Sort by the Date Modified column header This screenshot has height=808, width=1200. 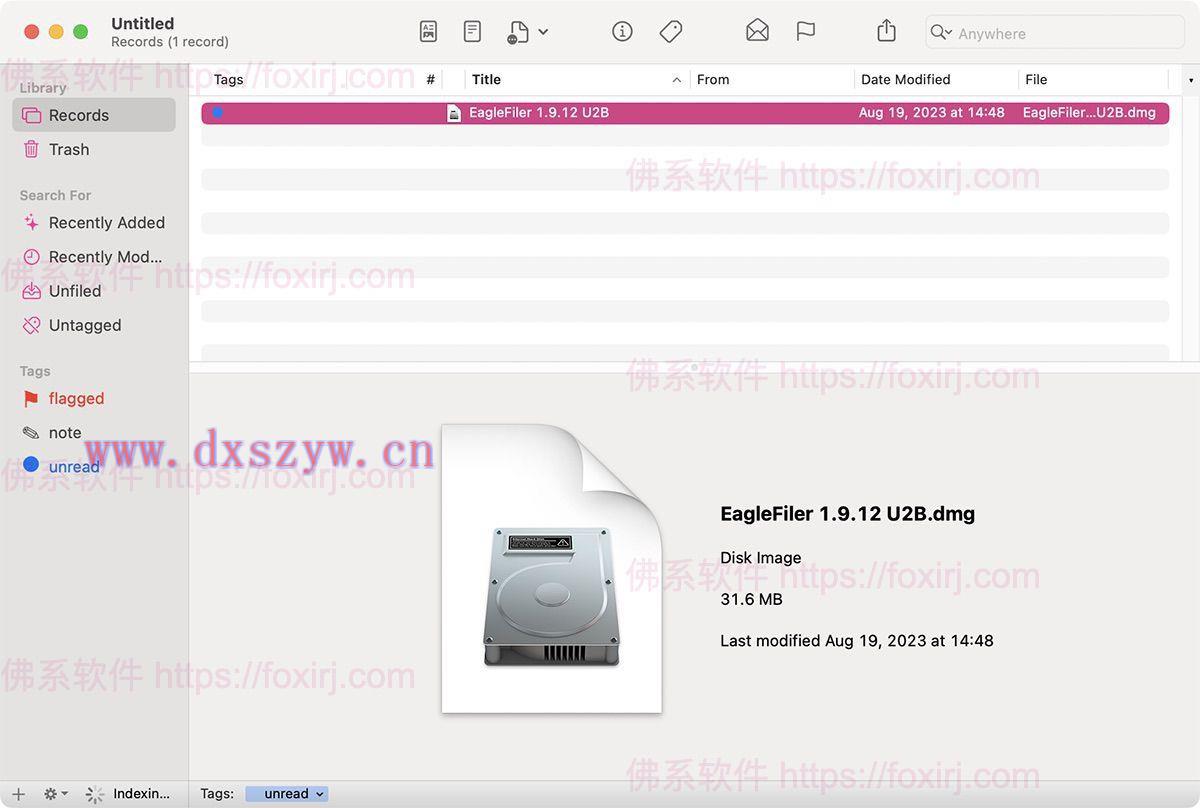[906, 79]
